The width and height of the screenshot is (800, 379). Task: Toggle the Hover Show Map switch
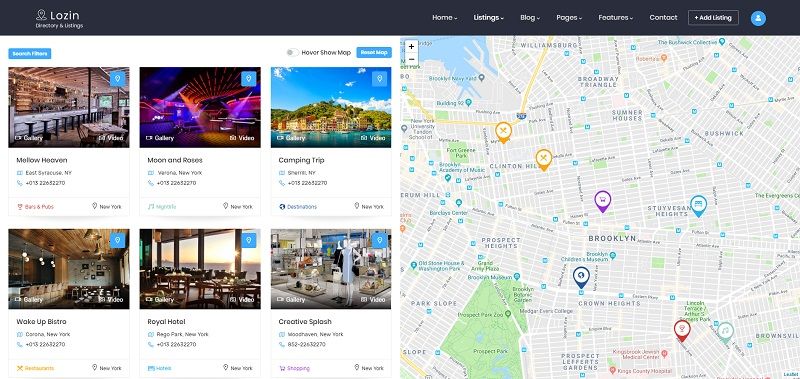293,53
